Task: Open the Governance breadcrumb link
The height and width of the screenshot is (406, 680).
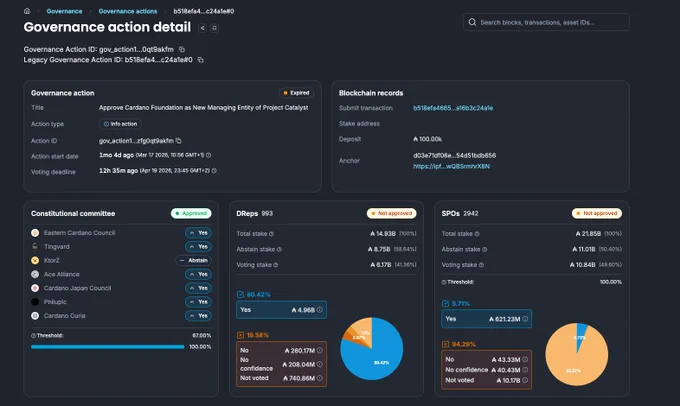Action: tap(64, 11)
